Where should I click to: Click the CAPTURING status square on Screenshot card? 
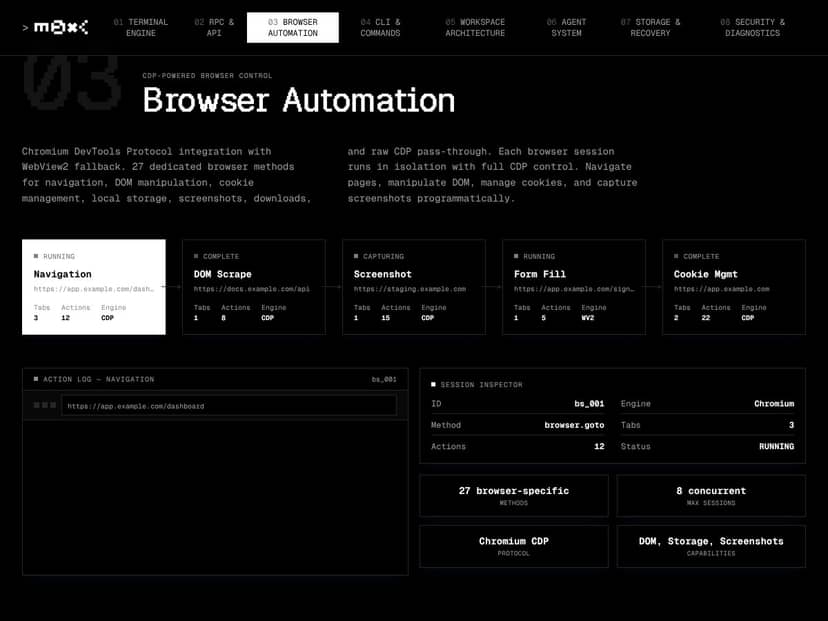pyautogui.click(x=356, y=256)
